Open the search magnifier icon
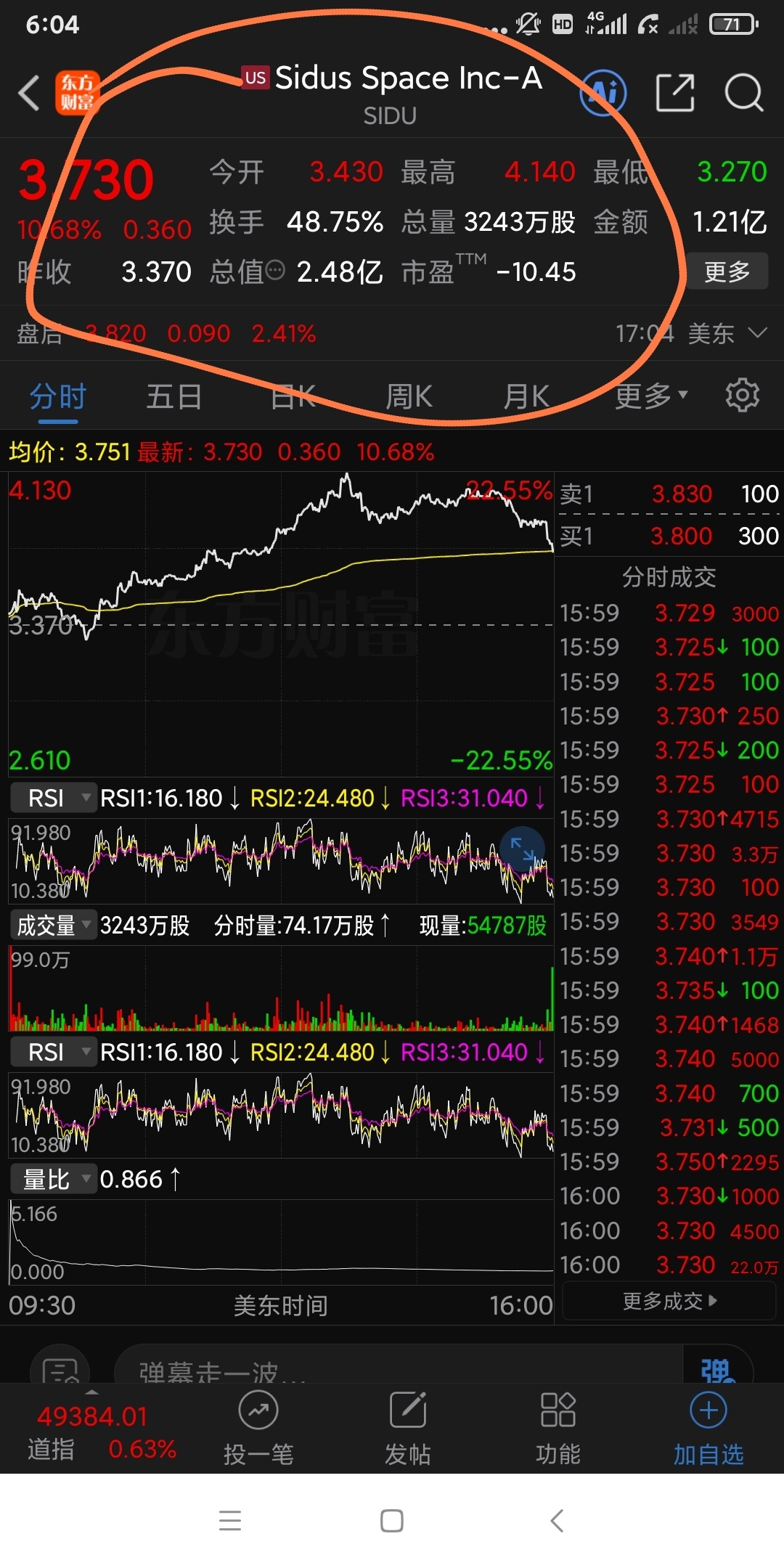This screenshot has width=784, height=1568. click(x=744, y=93)
